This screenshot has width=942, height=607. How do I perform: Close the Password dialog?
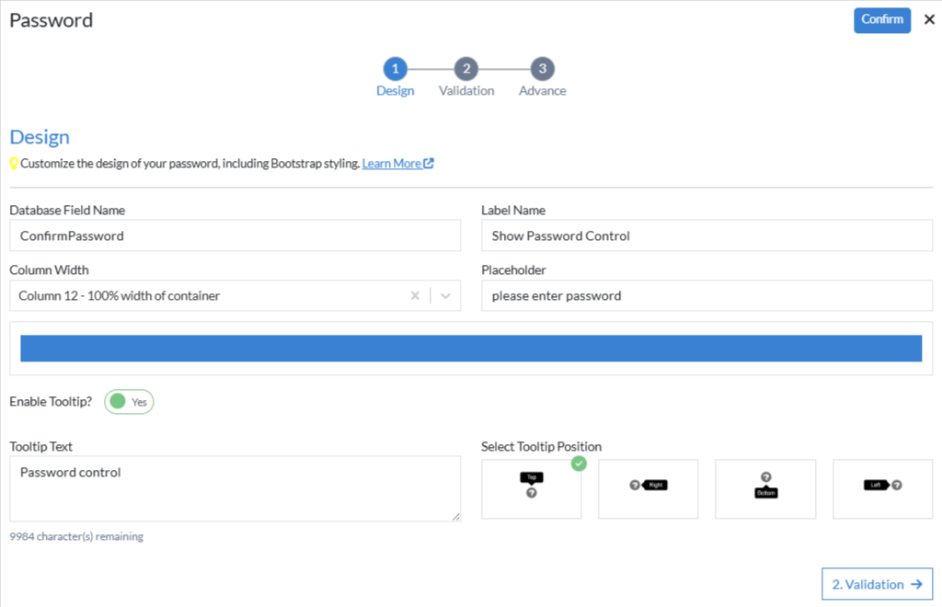[929, 20]
